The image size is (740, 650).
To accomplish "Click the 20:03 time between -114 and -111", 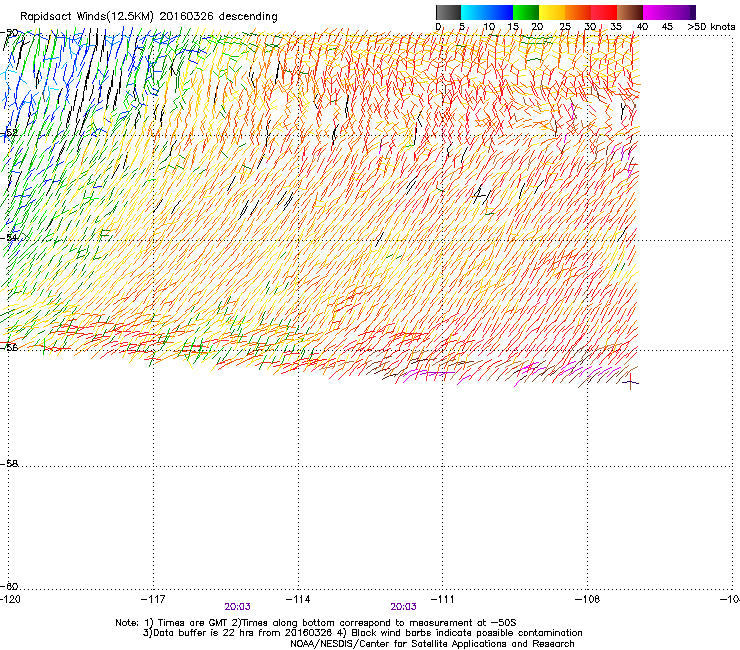I will coord(404,607).
